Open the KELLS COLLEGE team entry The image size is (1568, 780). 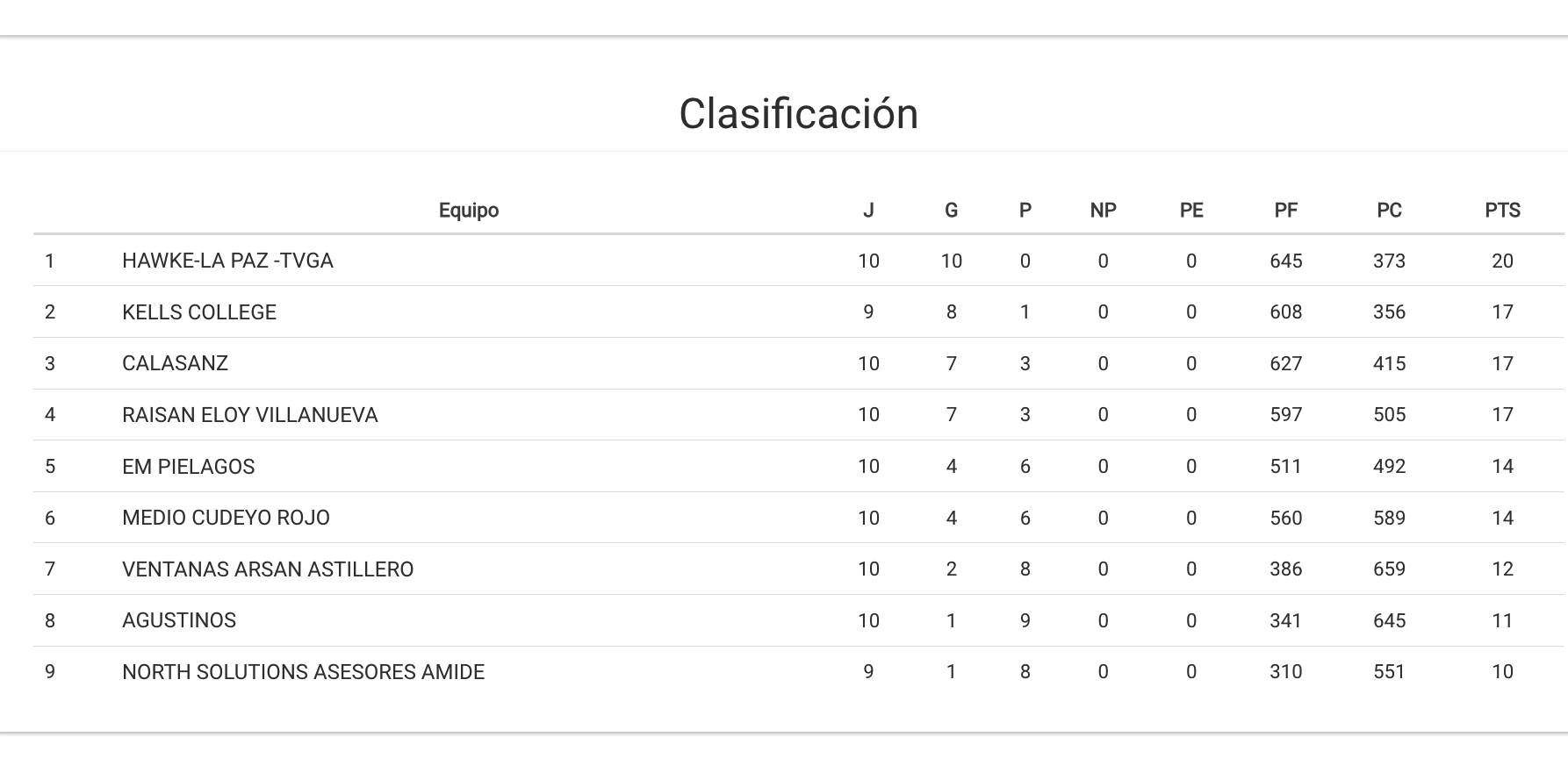(x=199, y=312)
